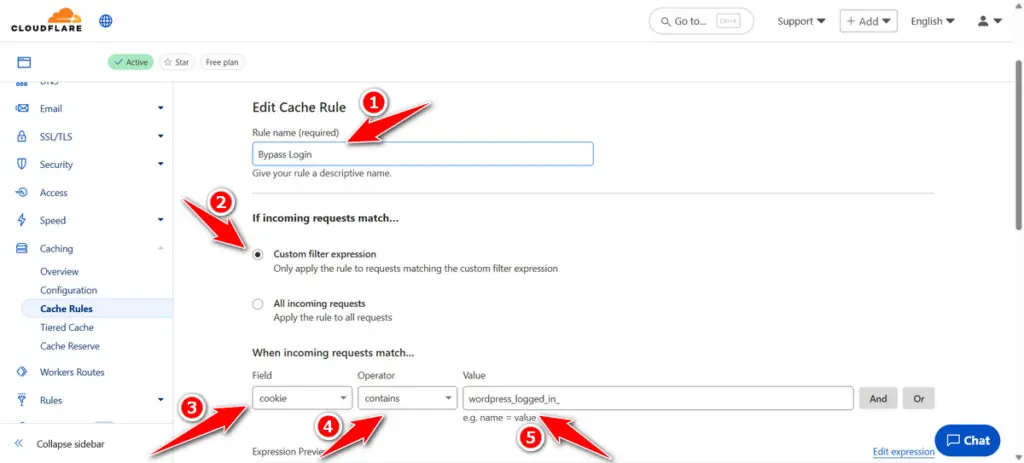Image resolution: width=1024 pixels, height=463 pixels.
Task: Open the Field dropdown showing cookie
Action: tap(301, 398)
